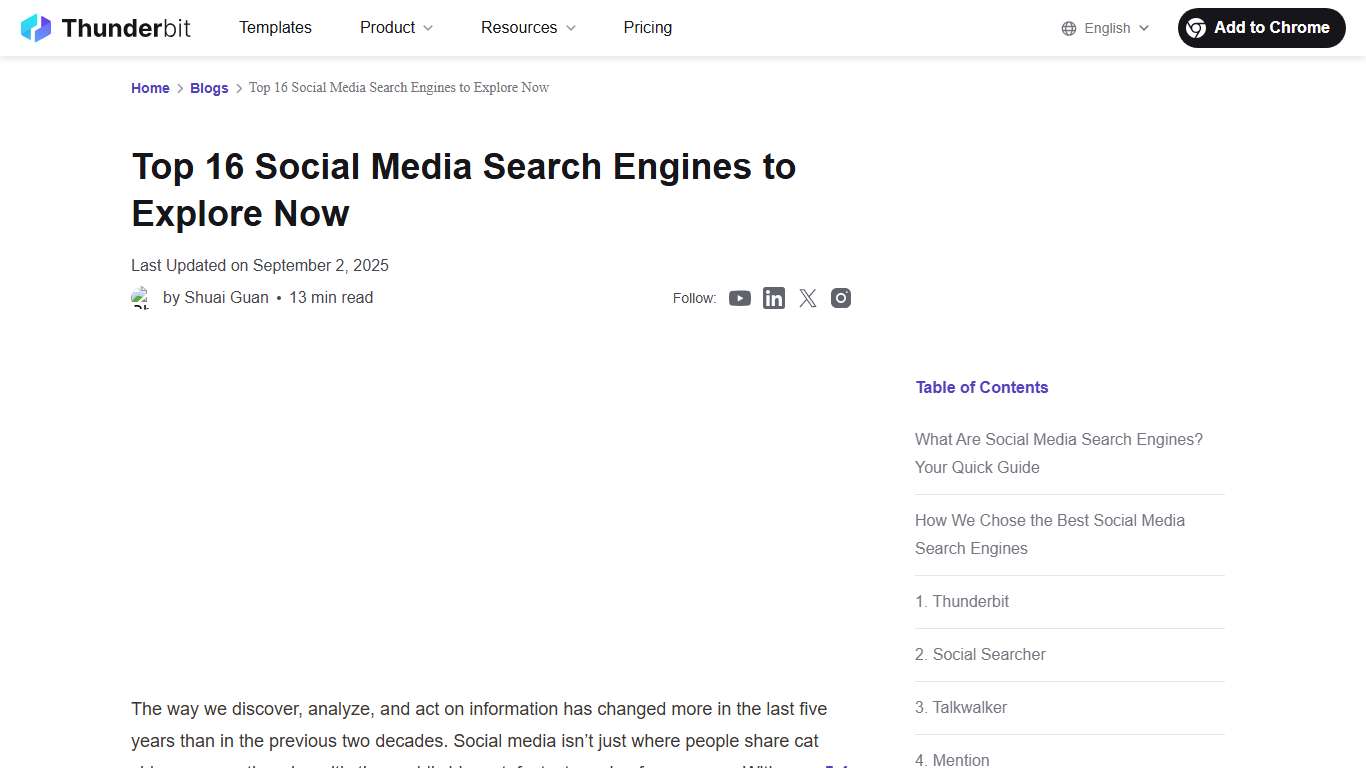The height and width of the screenshot is (768, 1366).
Task: Open Thunderbit's YouTube channel icon
Action: pyautogui.click(x=740, y=298)
